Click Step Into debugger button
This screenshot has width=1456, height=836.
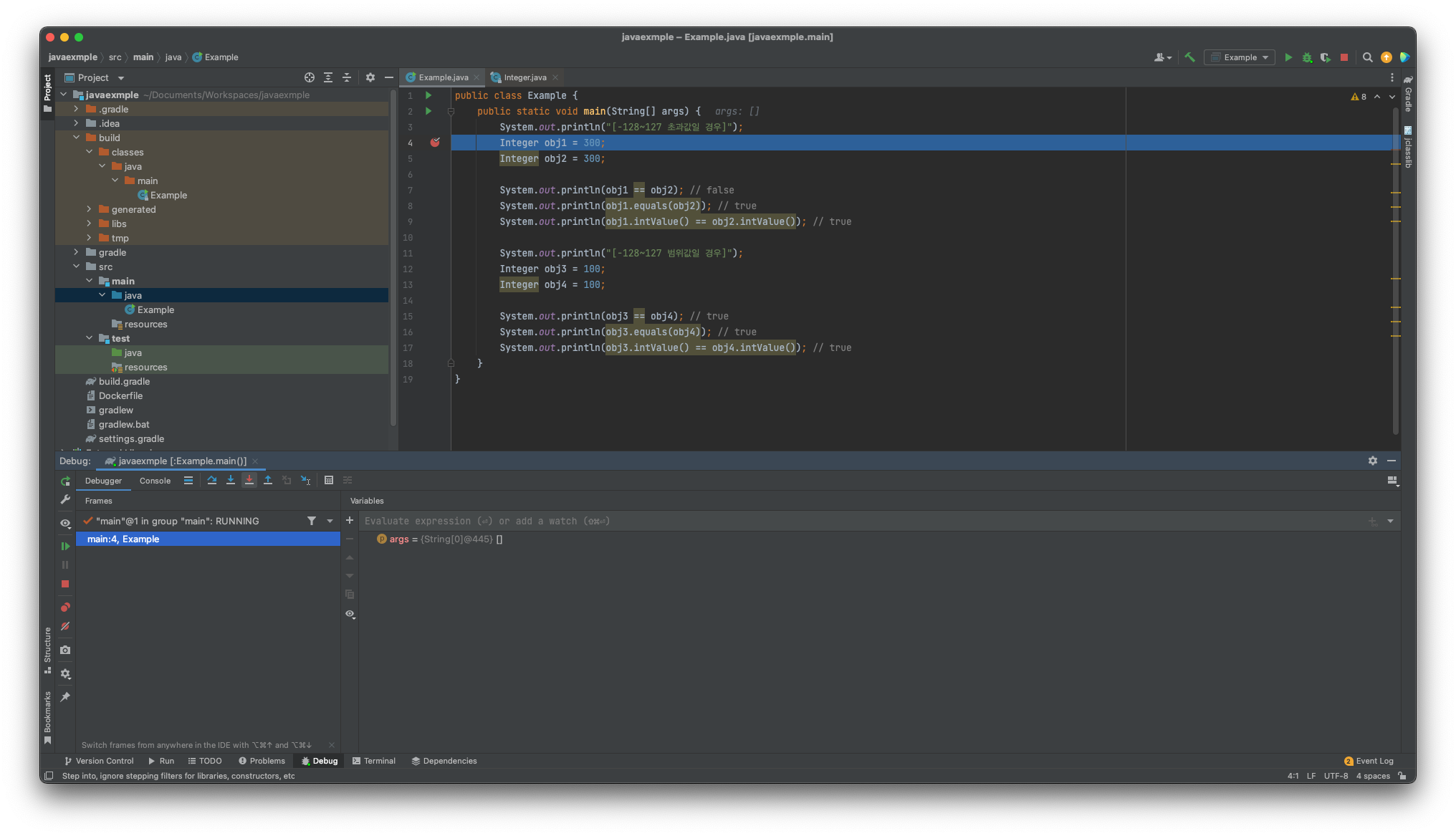coord(231,480)
